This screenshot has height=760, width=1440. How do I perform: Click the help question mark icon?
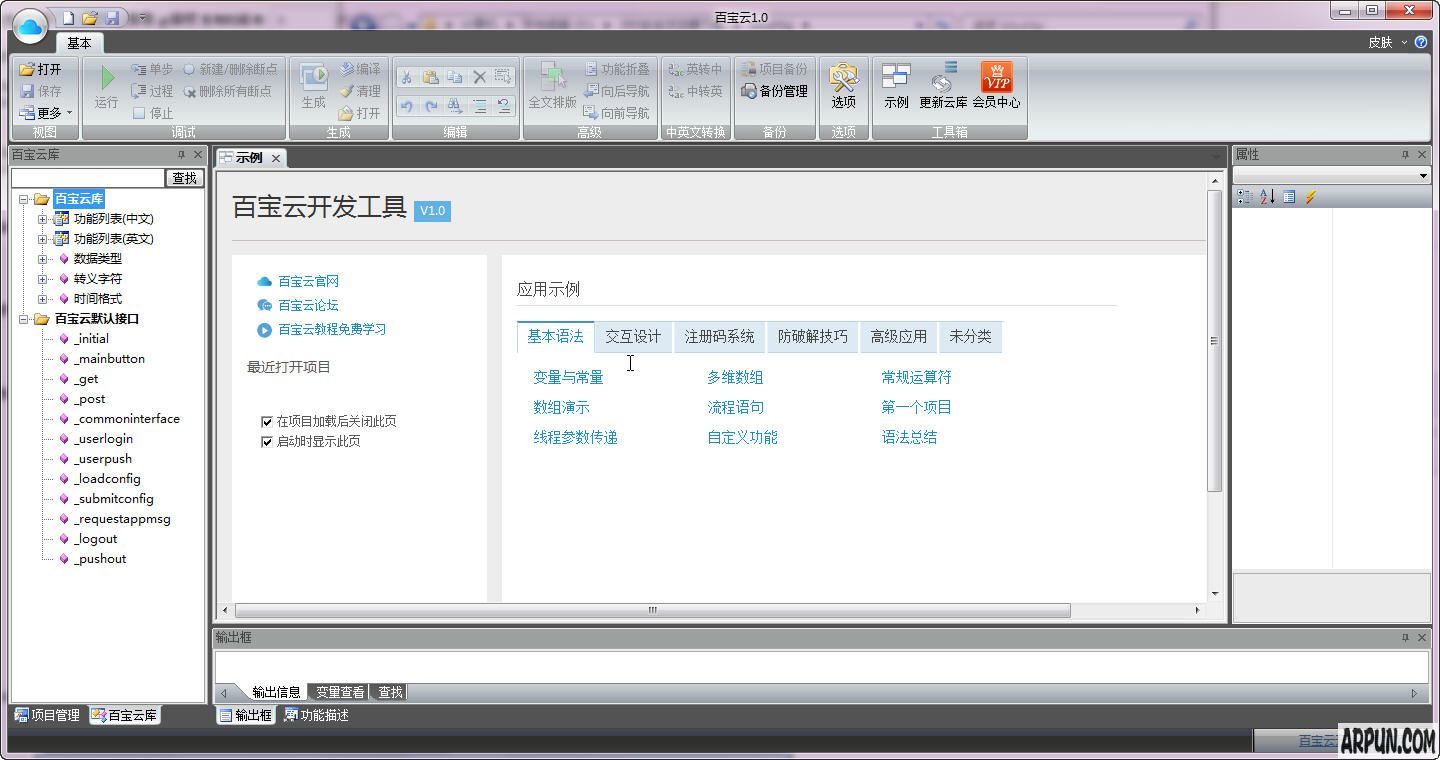click(1421, 42)
